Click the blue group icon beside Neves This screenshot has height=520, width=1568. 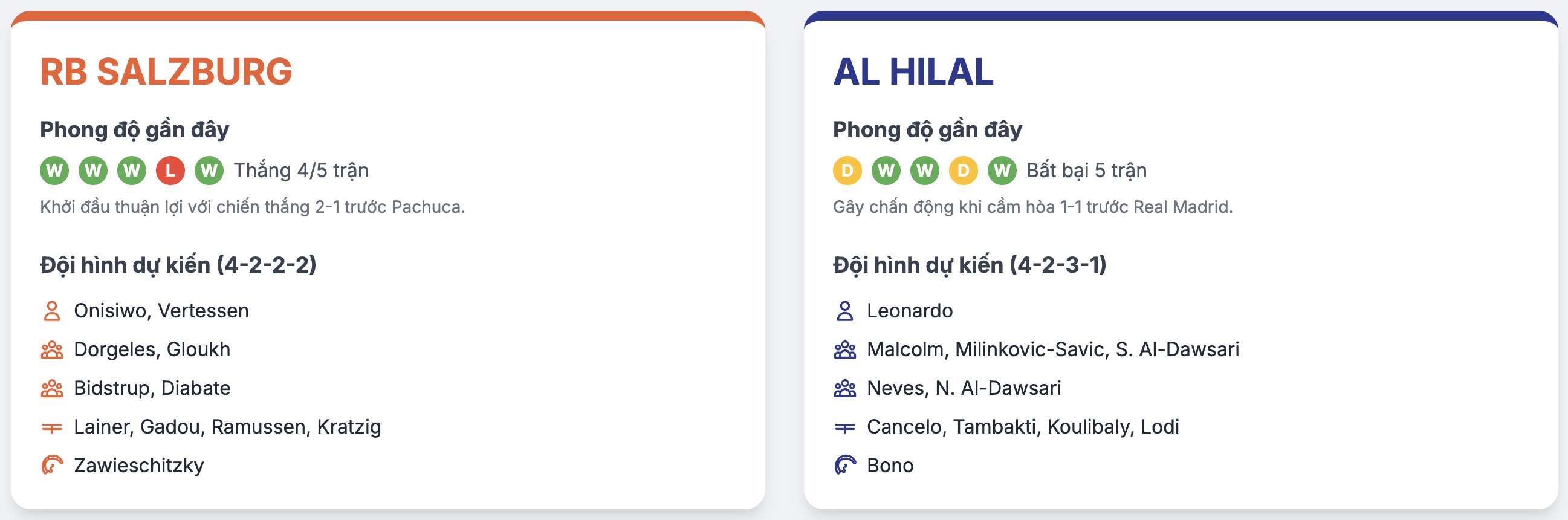click(845, 388)
